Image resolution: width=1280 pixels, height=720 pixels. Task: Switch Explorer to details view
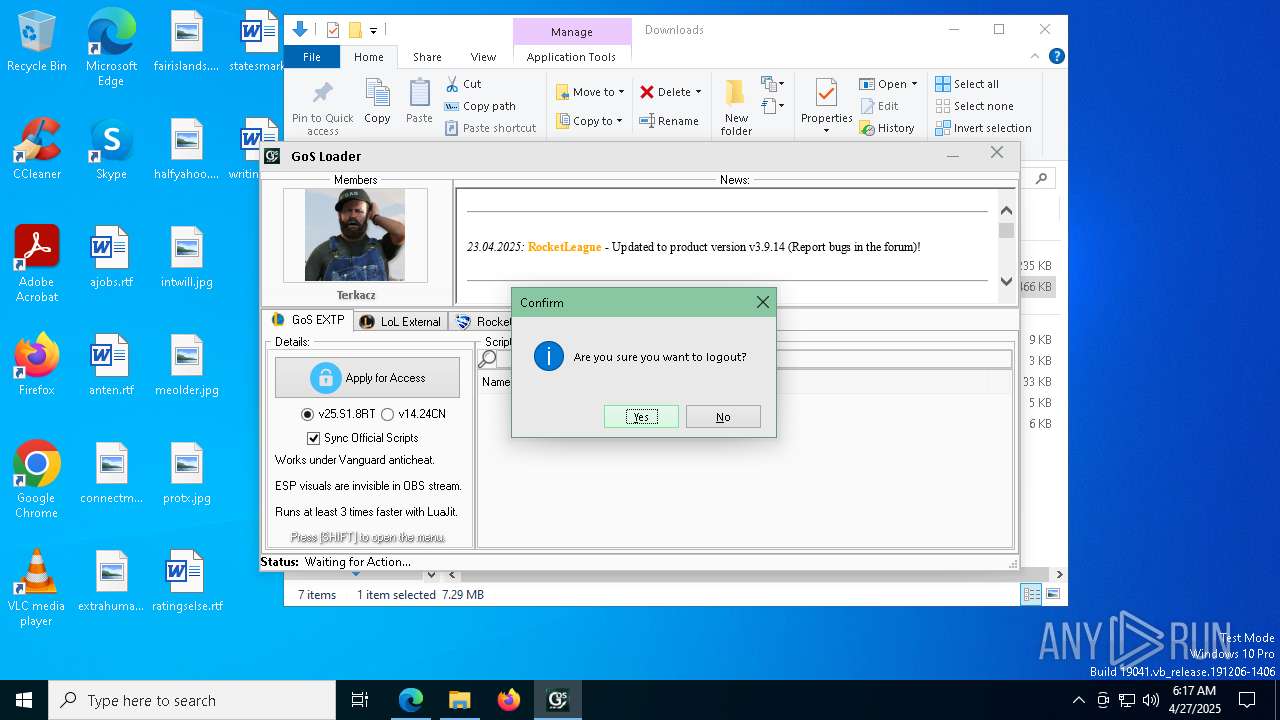tap(1031, 594)
